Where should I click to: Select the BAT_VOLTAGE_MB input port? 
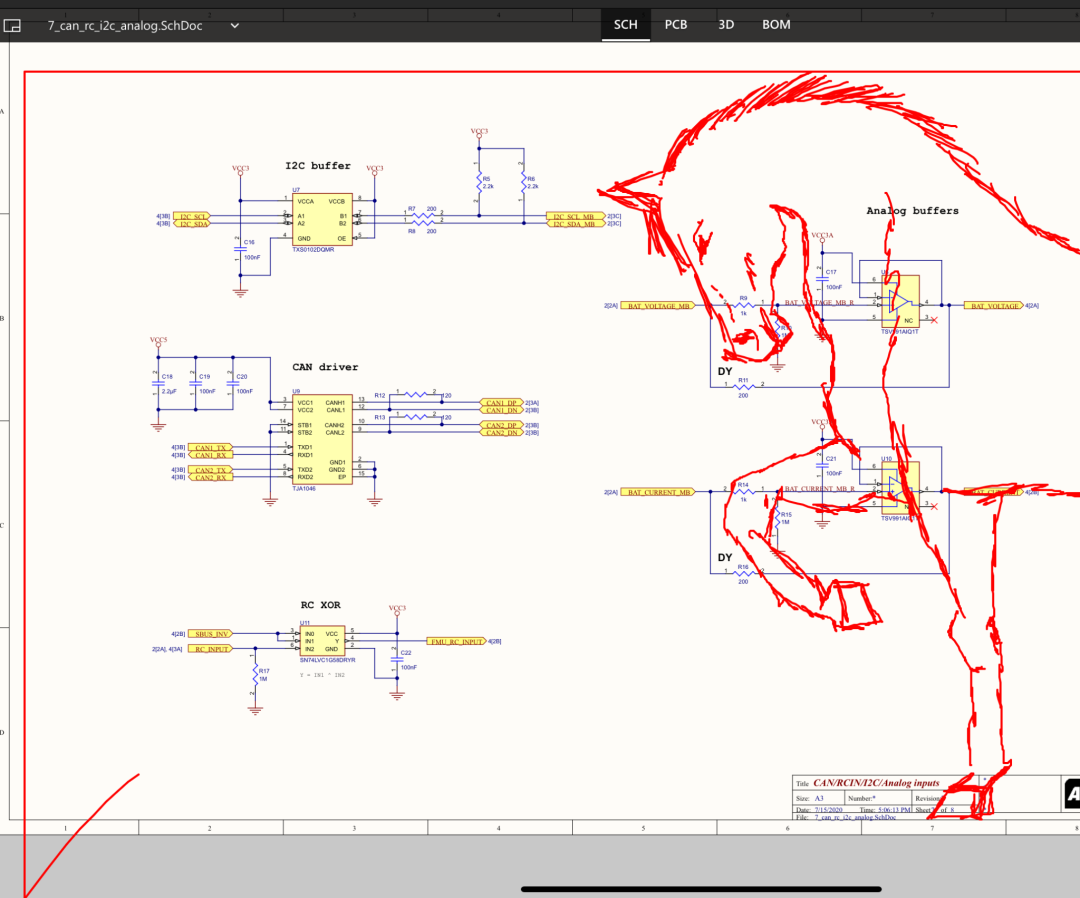pos(658,306)
